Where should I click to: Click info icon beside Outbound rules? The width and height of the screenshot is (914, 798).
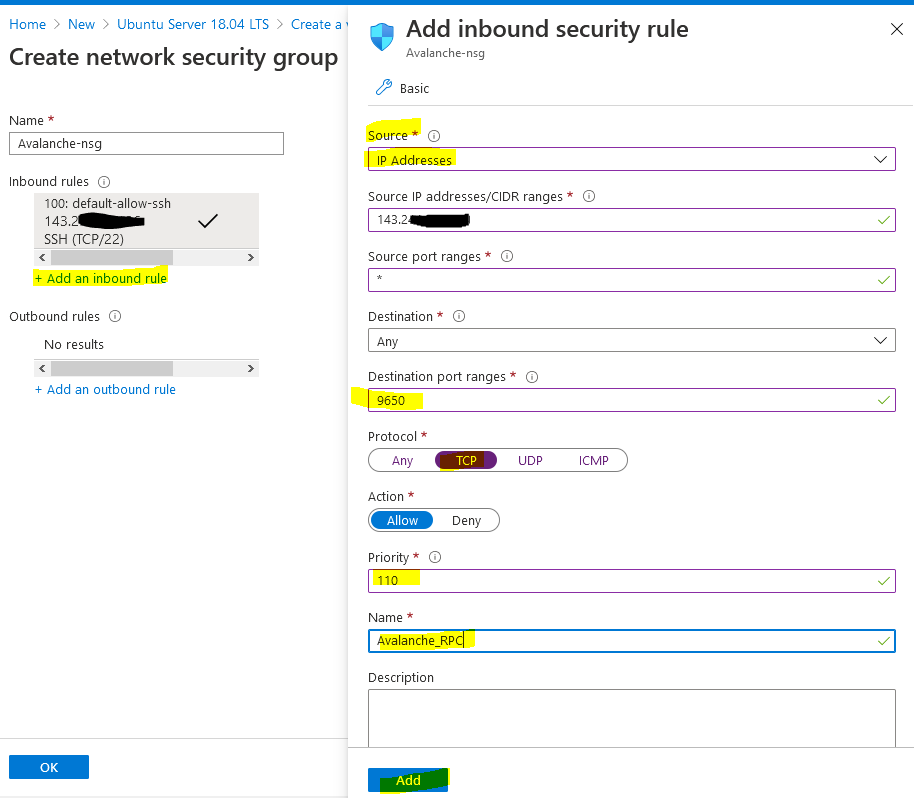pos(115,317)
